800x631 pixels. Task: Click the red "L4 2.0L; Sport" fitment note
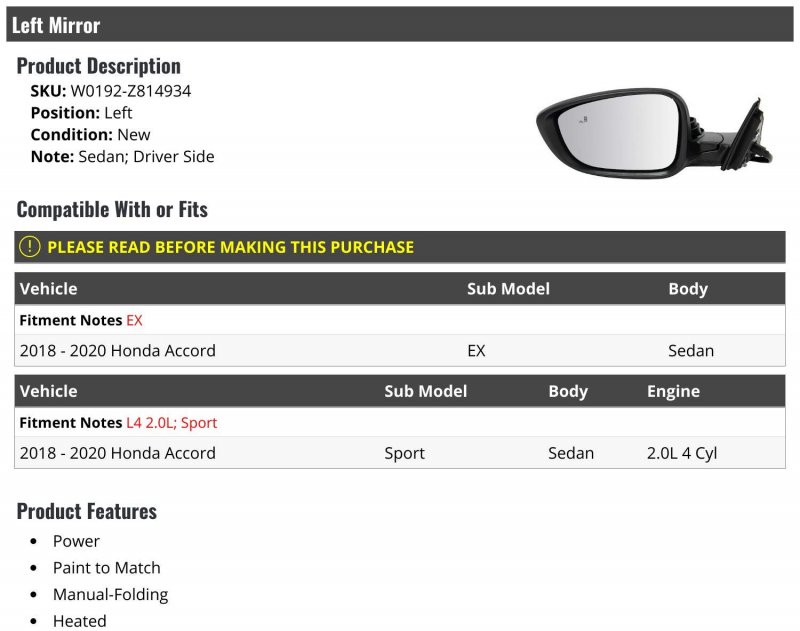coord(171,423)
